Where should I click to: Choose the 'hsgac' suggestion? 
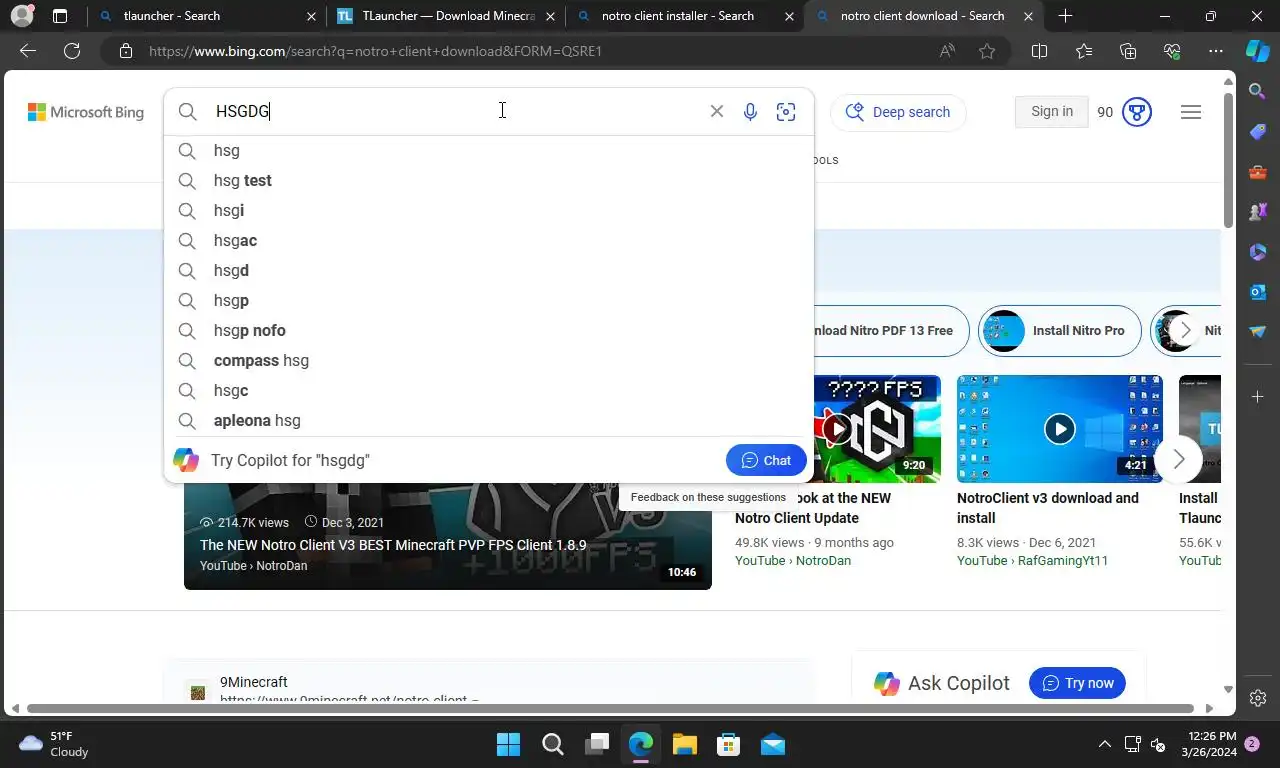[489, 240]
